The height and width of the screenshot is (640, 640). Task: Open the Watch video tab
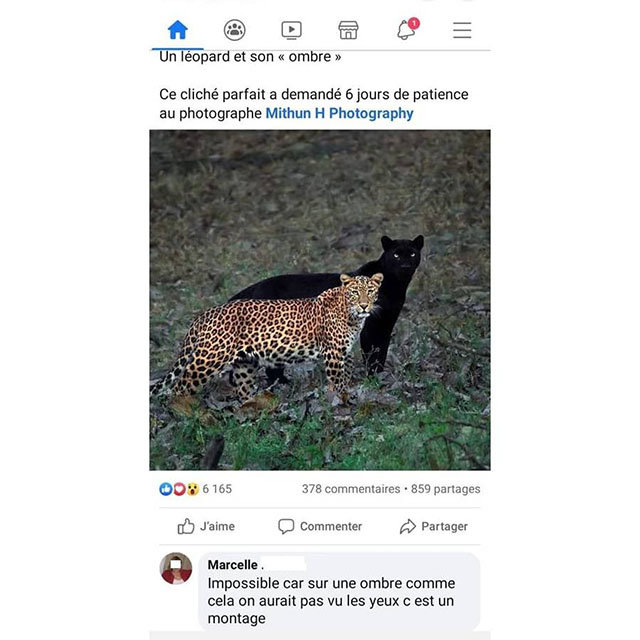tap(291, 30)
